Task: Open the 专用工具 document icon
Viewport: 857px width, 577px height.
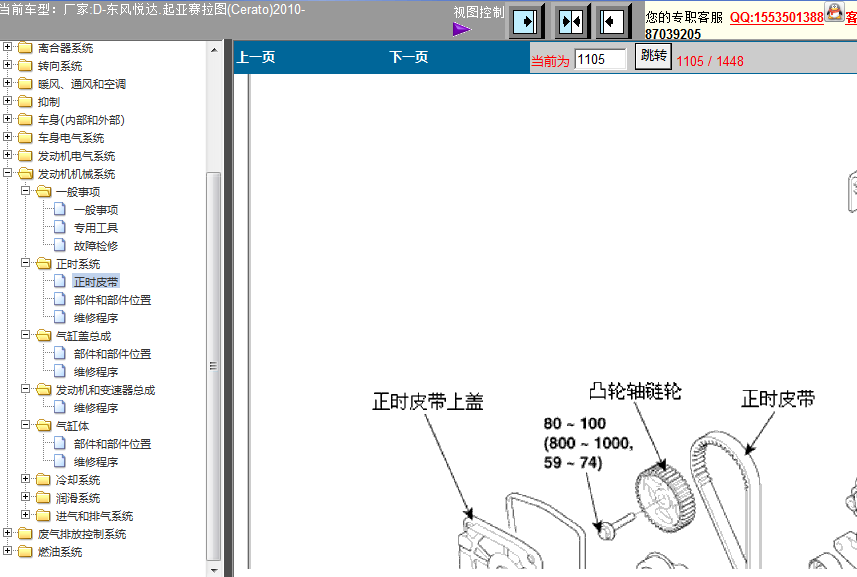Action: pos(60,228)
